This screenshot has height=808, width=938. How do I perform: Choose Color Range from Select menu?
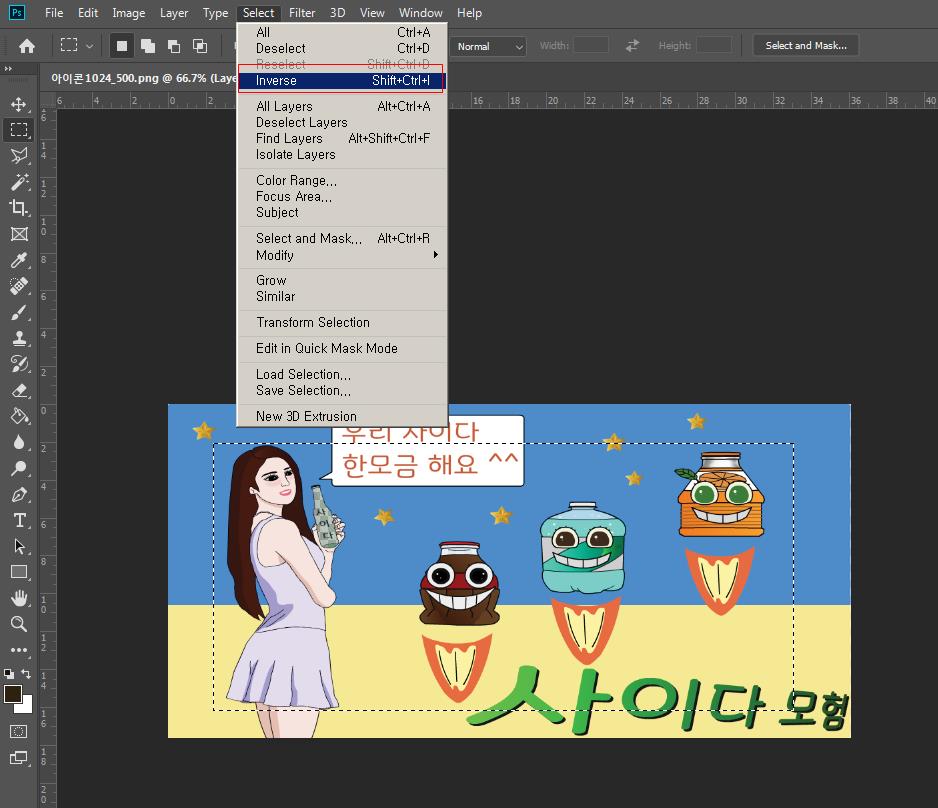tap(342, 180)
